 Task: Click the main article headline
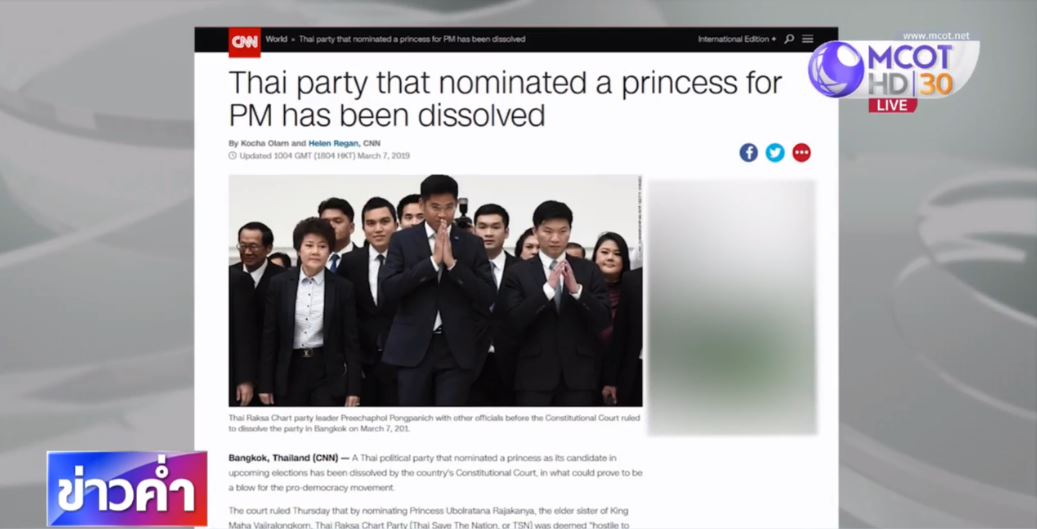tap(505, 99)
